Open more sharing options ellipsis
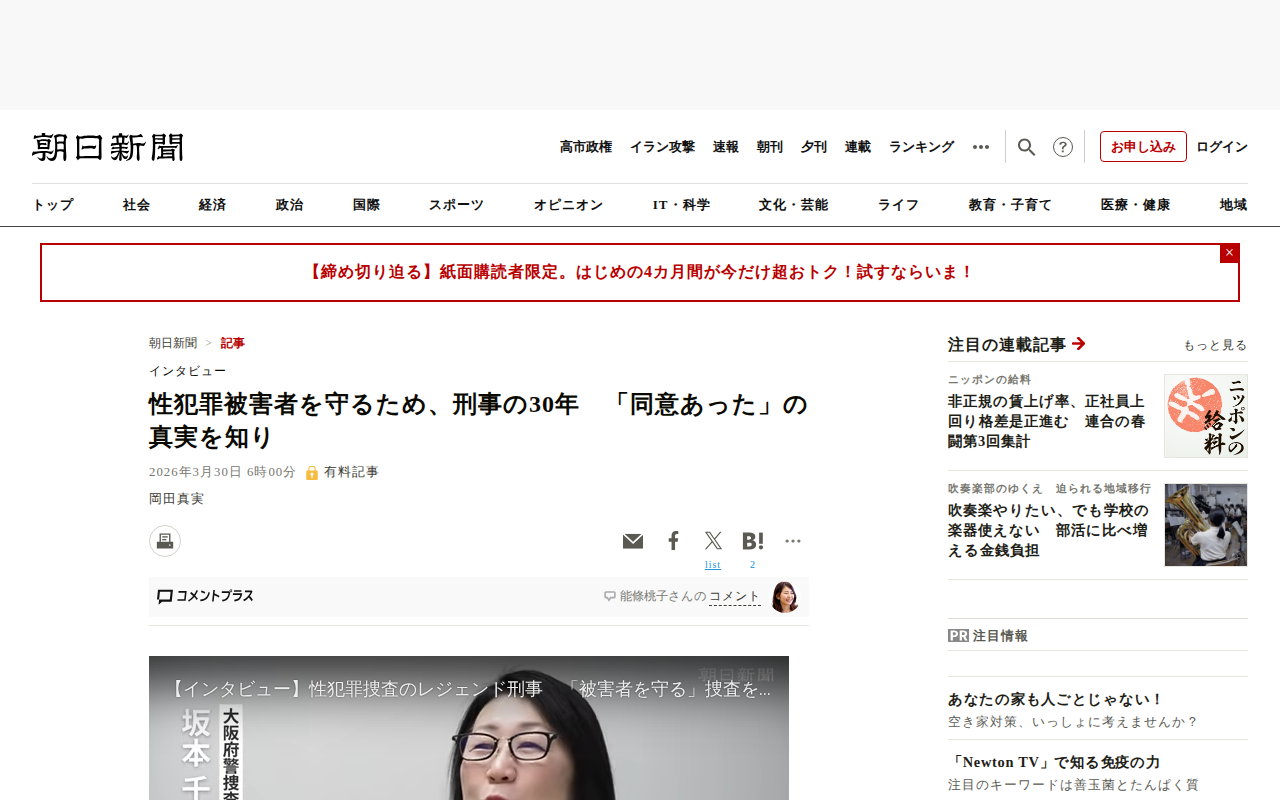Screen dimensions: 1280x800 tap(793, 541)
